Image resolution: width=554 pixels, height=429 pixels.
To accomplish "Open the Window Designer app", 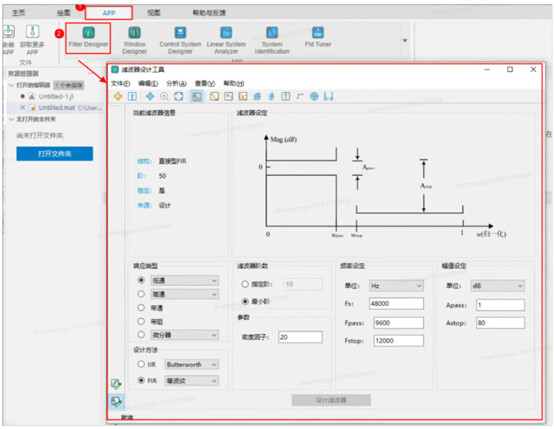I will pyautogui.click(x=134, y=40).
